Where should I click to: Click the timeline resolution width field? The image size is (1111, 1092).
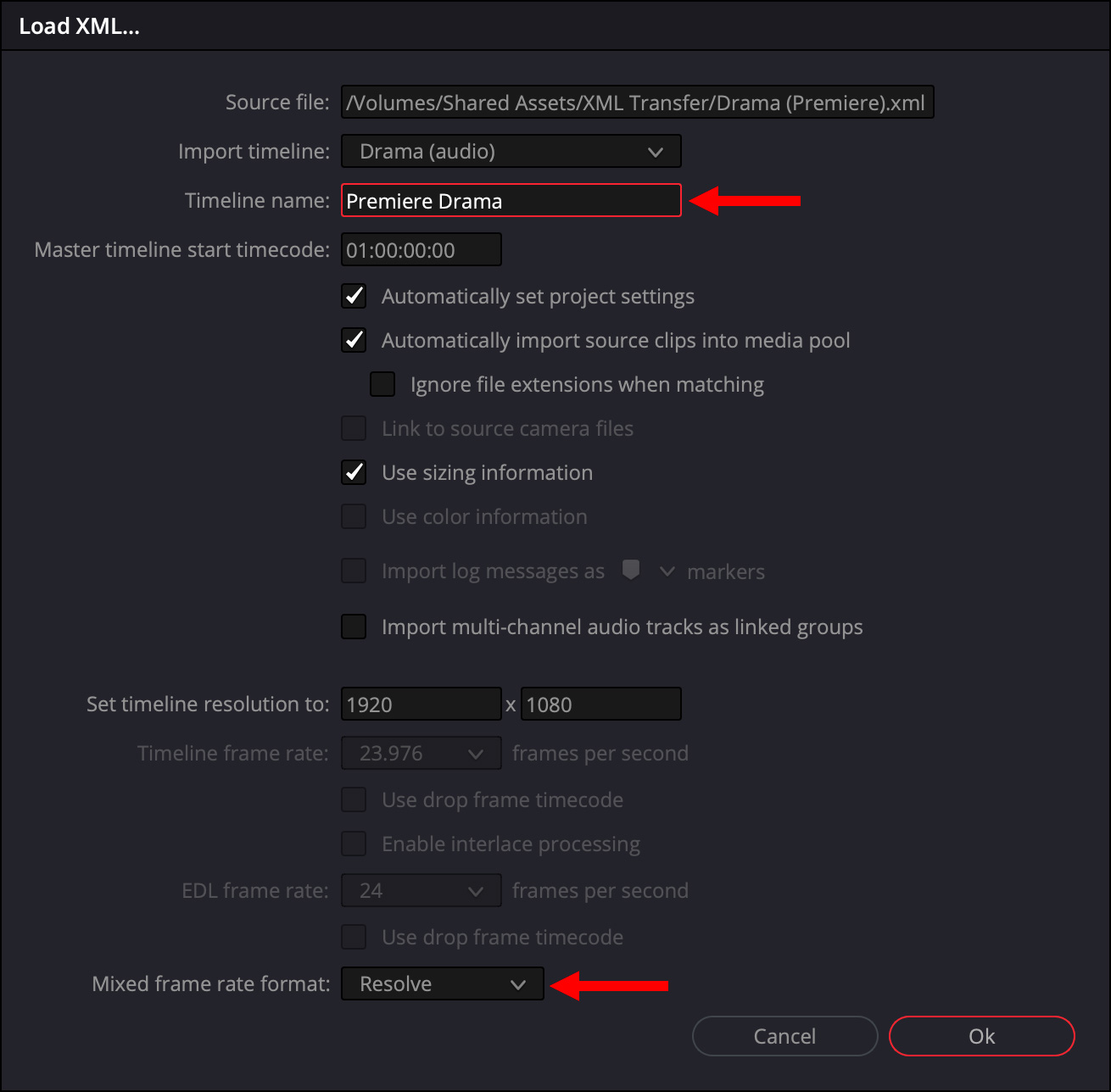422,704
